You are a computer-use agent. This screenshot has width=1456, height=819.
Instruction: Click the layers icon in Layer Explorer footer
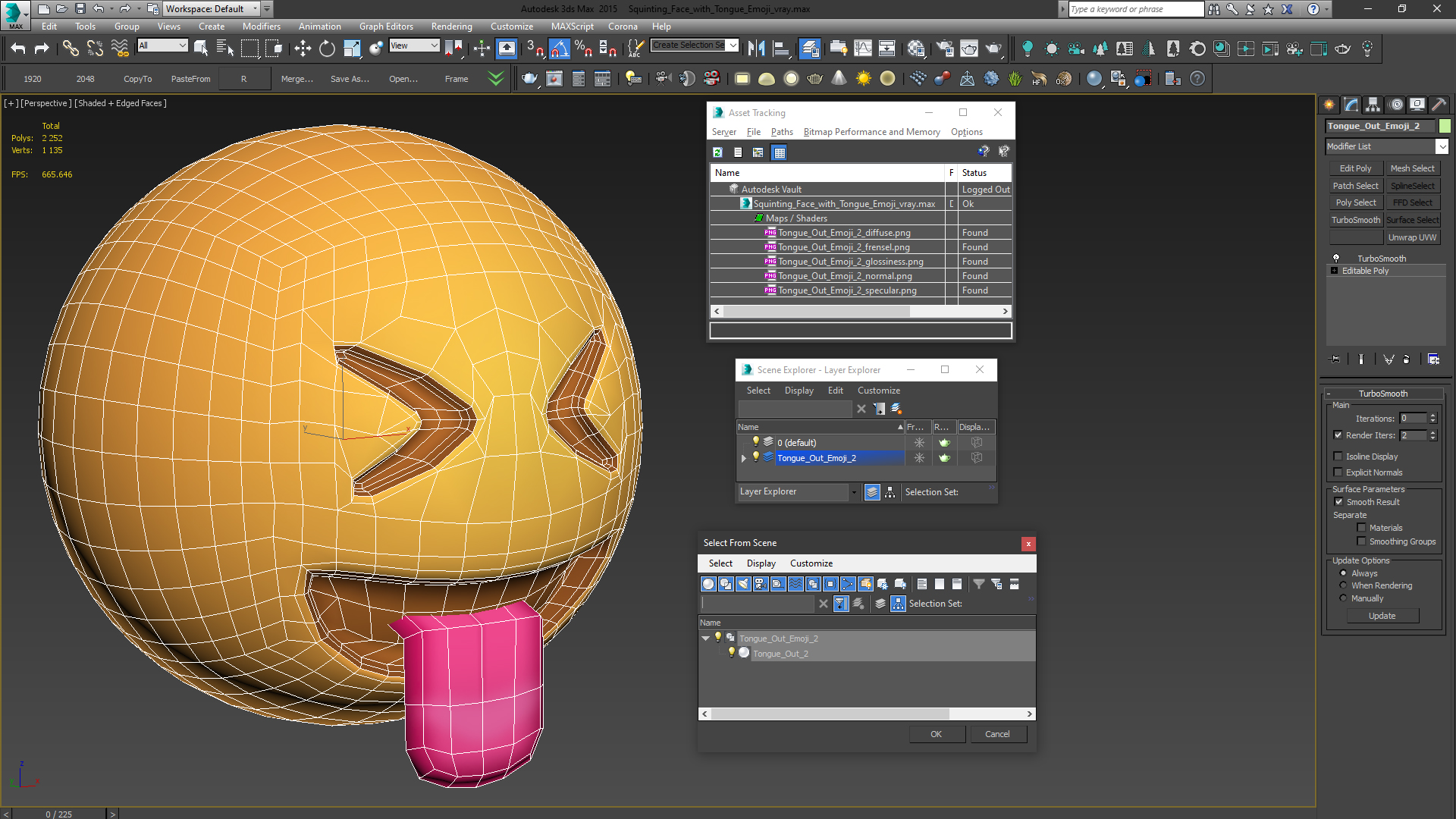coord(872,492)
